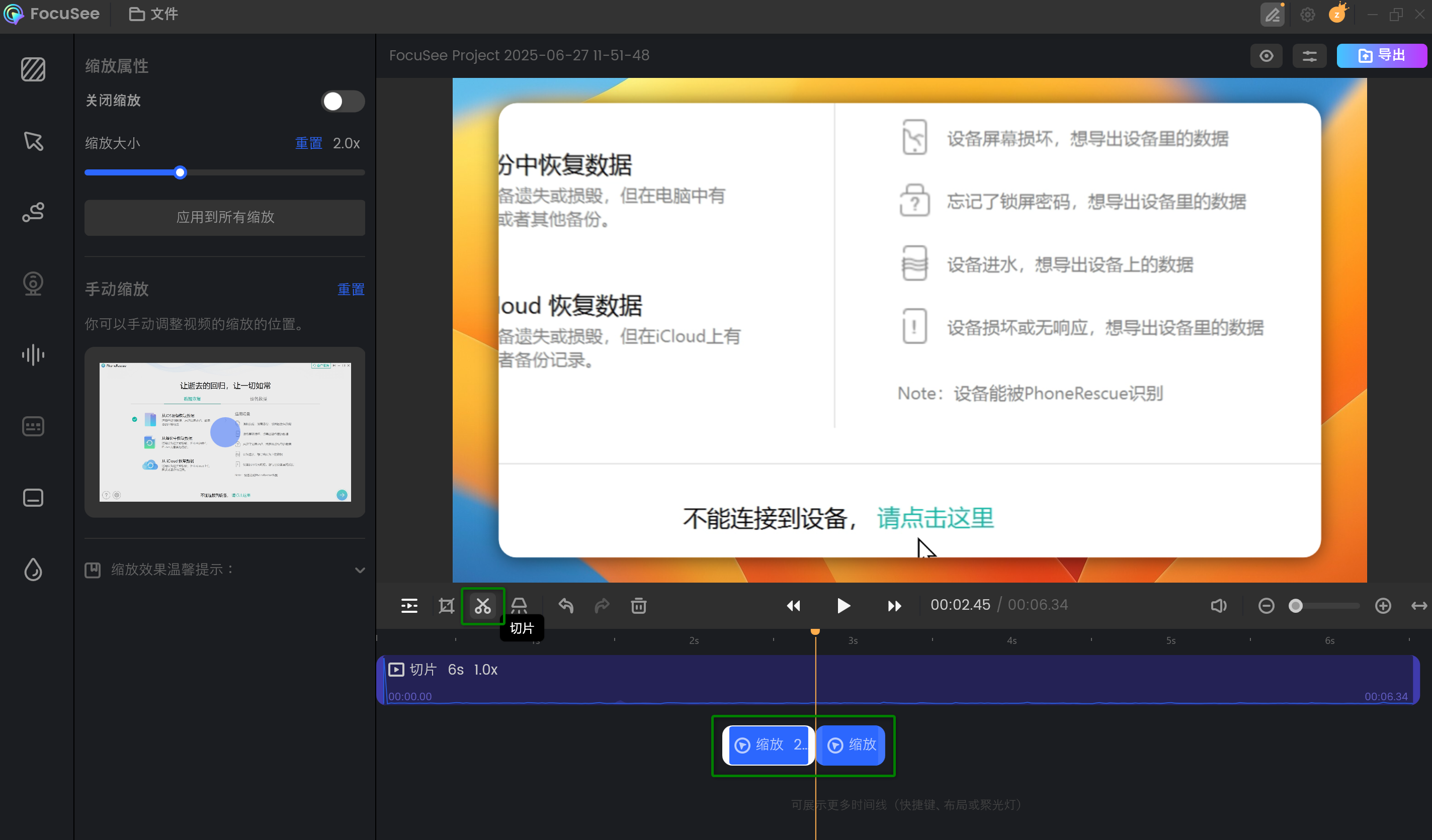
Task: Click the manual zoom position thumbnail
Action: tap(225, 432)
